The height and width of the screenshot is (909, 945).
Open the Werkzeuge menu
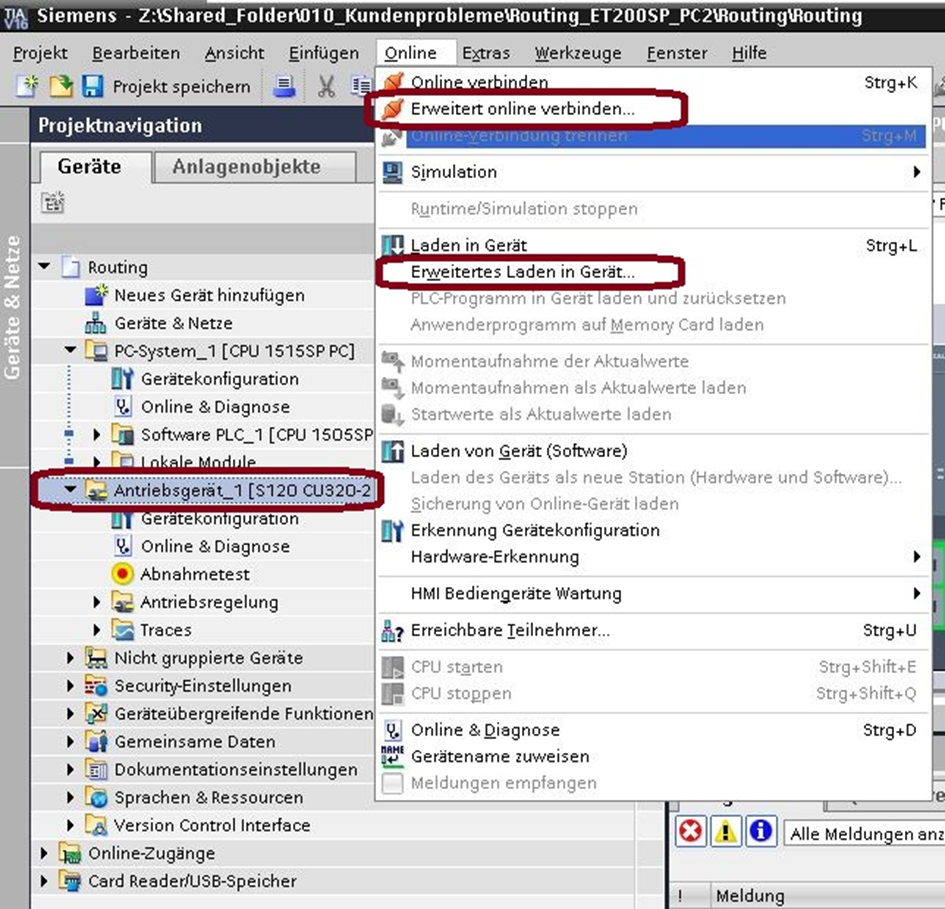click(x=578, y=53)
